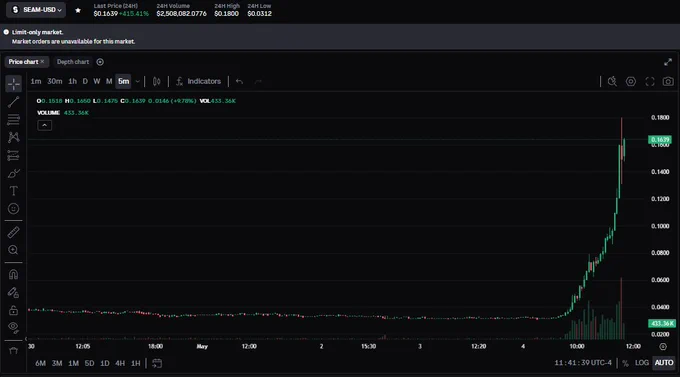The width and height of the screenshot is (680, 377).
Task: Switch to the daily D interval
Action: tap(85, 81)
